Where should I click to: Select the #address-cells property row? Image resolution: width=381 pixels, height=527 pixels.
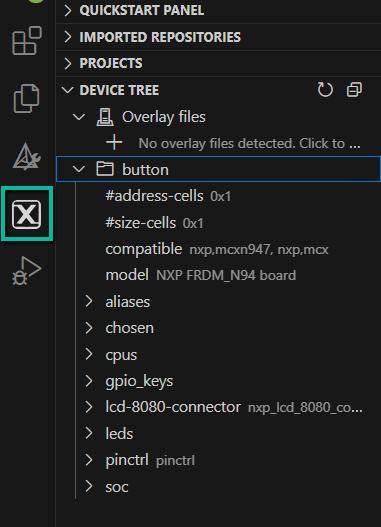(218, 196)
